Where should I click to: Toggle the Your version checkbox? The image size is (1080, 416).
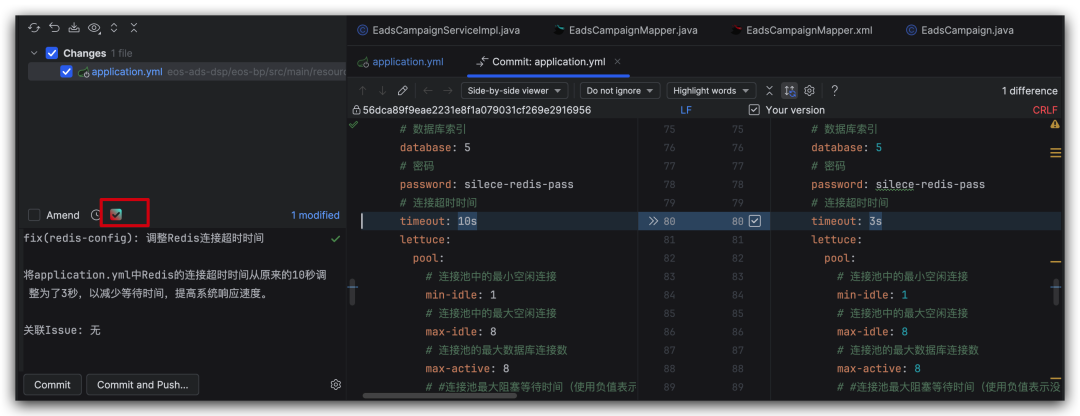click(754, 110)
